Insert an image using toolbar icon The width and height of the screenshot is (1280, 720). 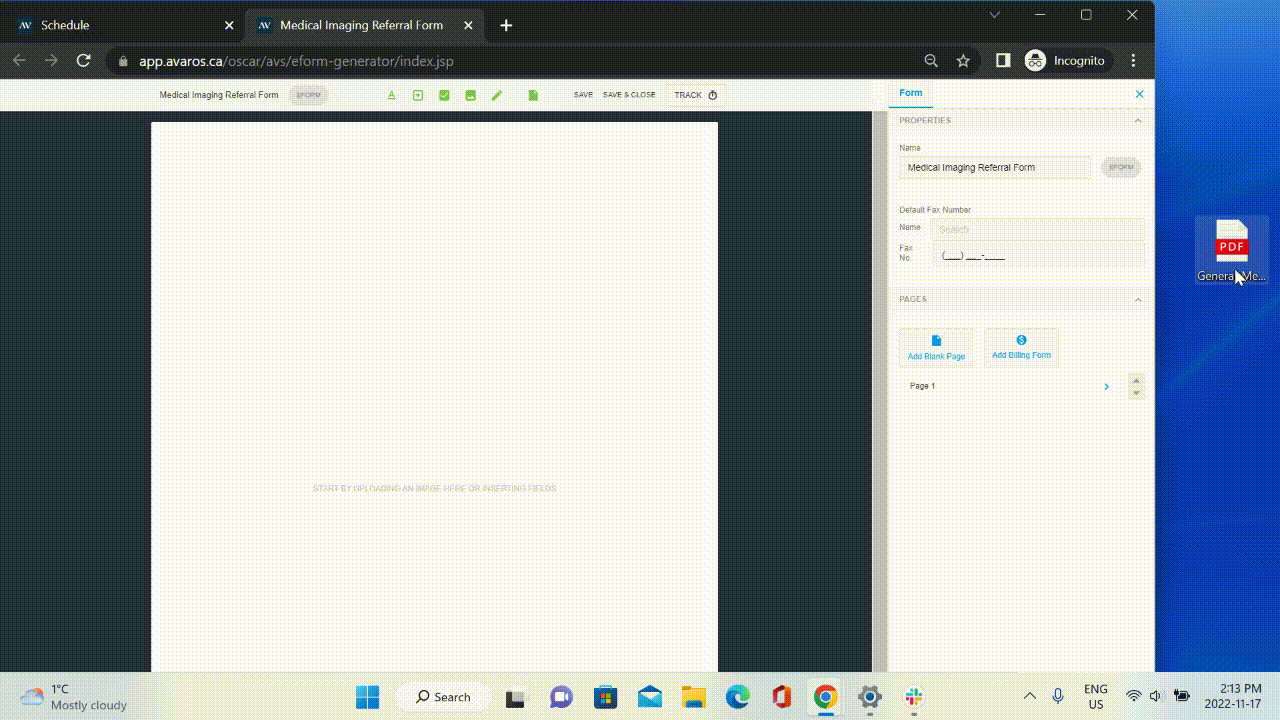point(470,95)
